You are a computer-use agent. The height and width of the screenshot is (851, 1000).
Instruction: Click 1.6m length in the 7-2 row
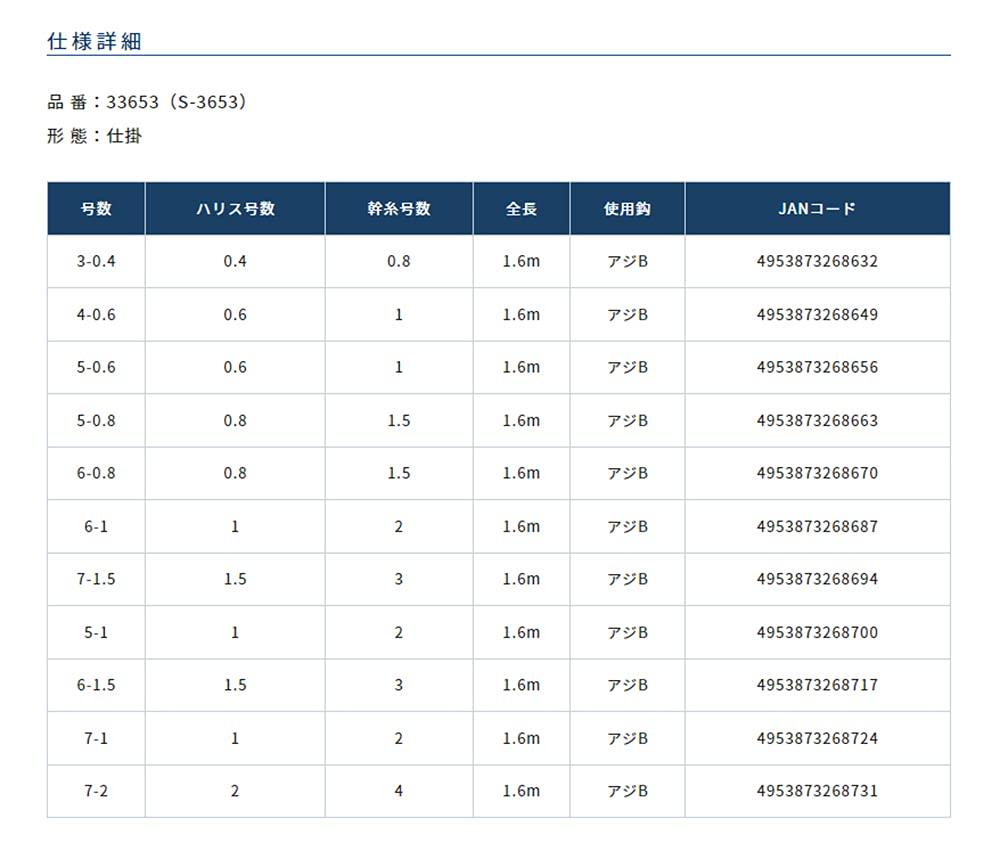point(522,791)
